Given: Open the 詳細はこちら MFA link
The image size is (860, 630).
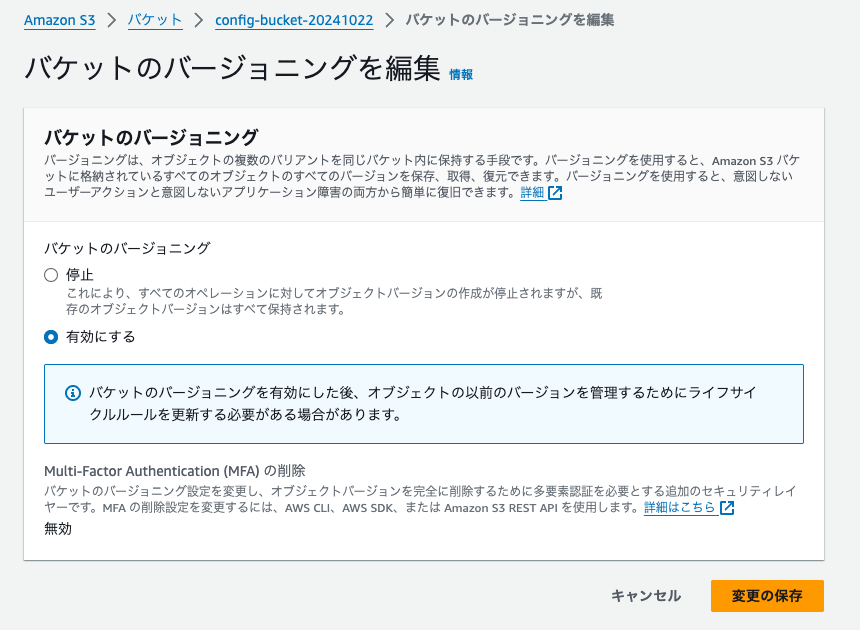Looking at the screenshot, I should pos(680,507).
